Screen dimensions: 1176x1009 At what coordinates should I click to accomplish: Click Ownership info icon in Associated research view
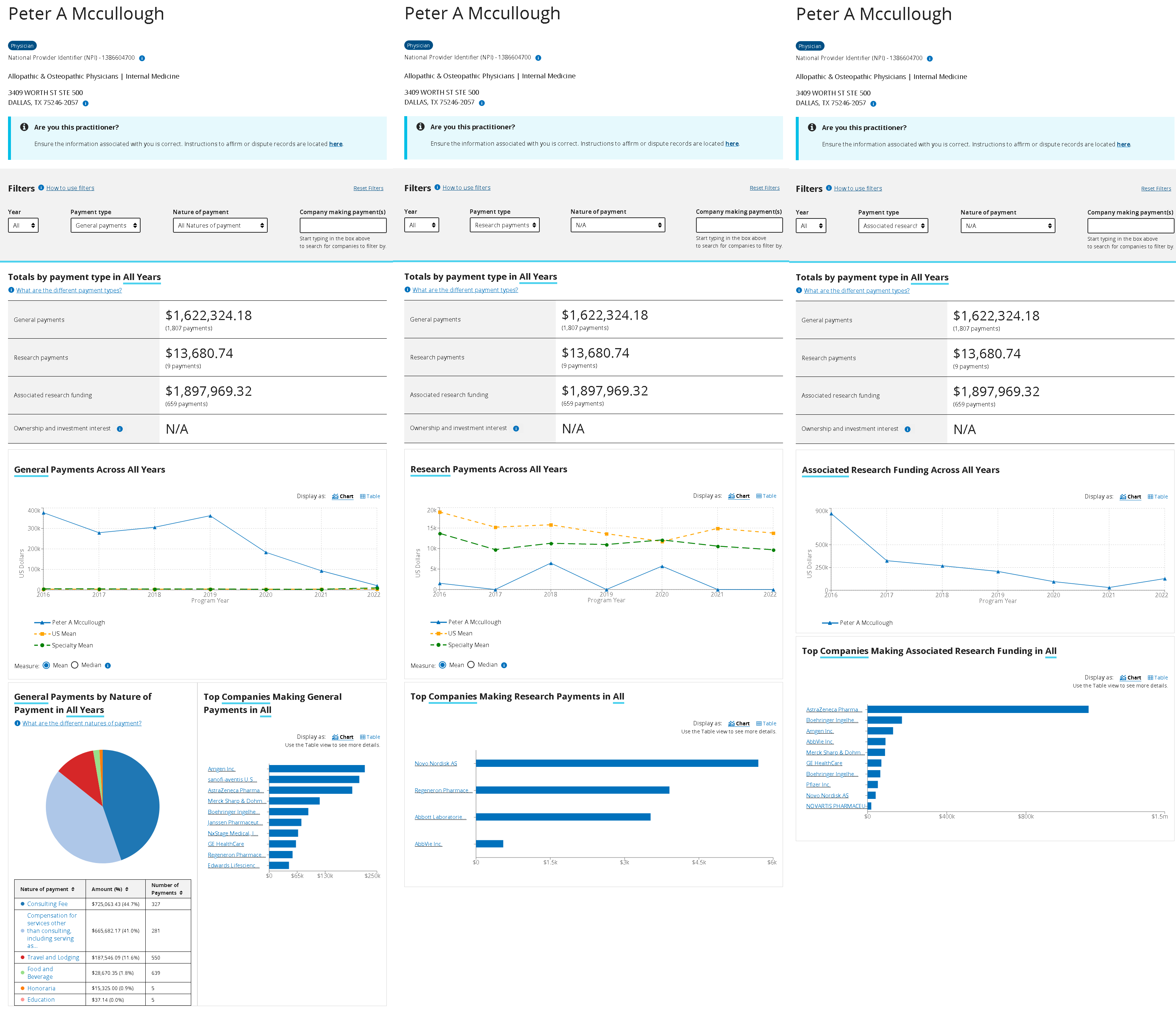(x=908, y=429)
